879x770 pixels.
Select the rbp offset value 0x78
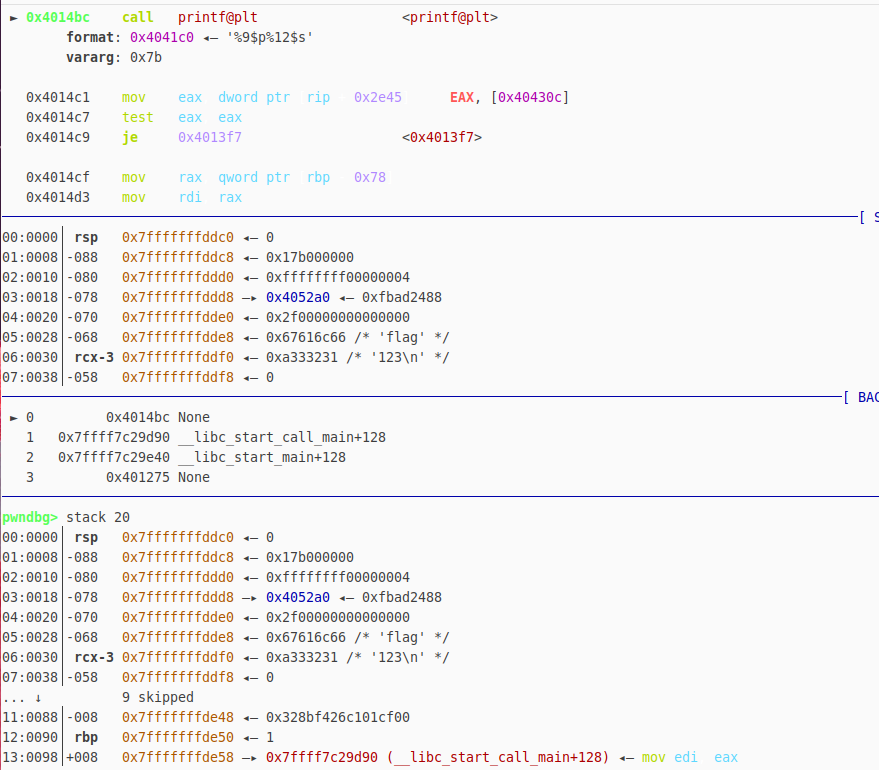point(370,178)
